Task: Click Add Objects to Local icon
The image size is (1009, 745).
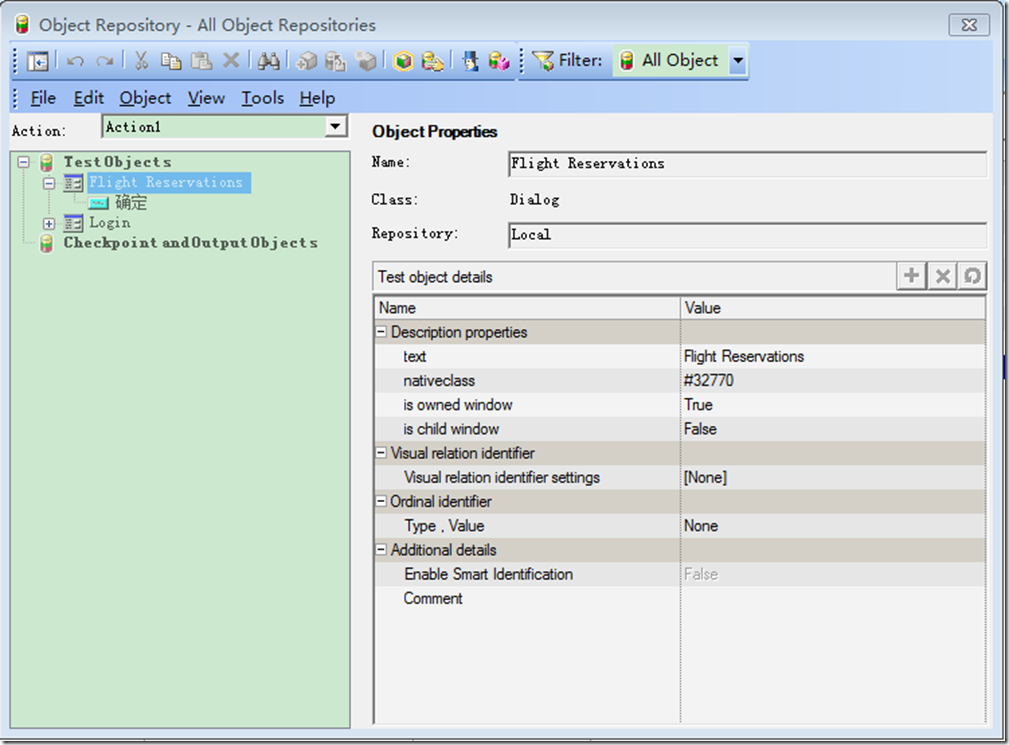Action: click(307, 60)
